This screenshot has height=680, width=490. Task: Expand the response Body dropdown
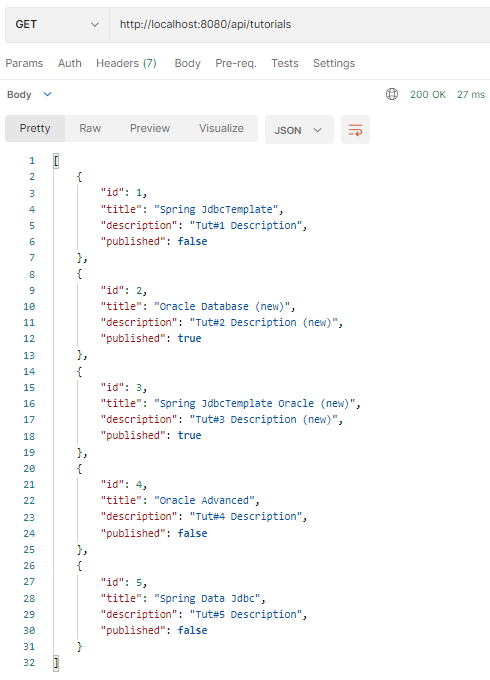coord(29,95)
